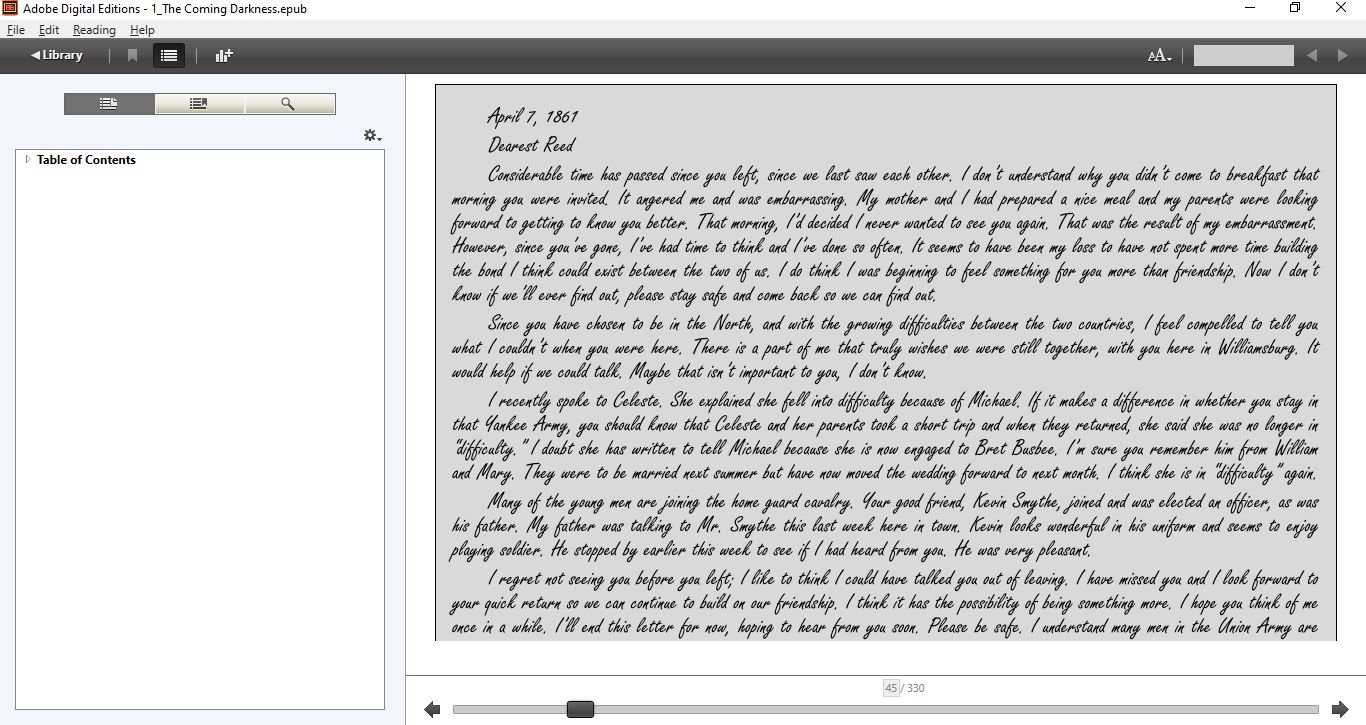Turn to the next page with the bottom arrow

[x=1340, y=709]
